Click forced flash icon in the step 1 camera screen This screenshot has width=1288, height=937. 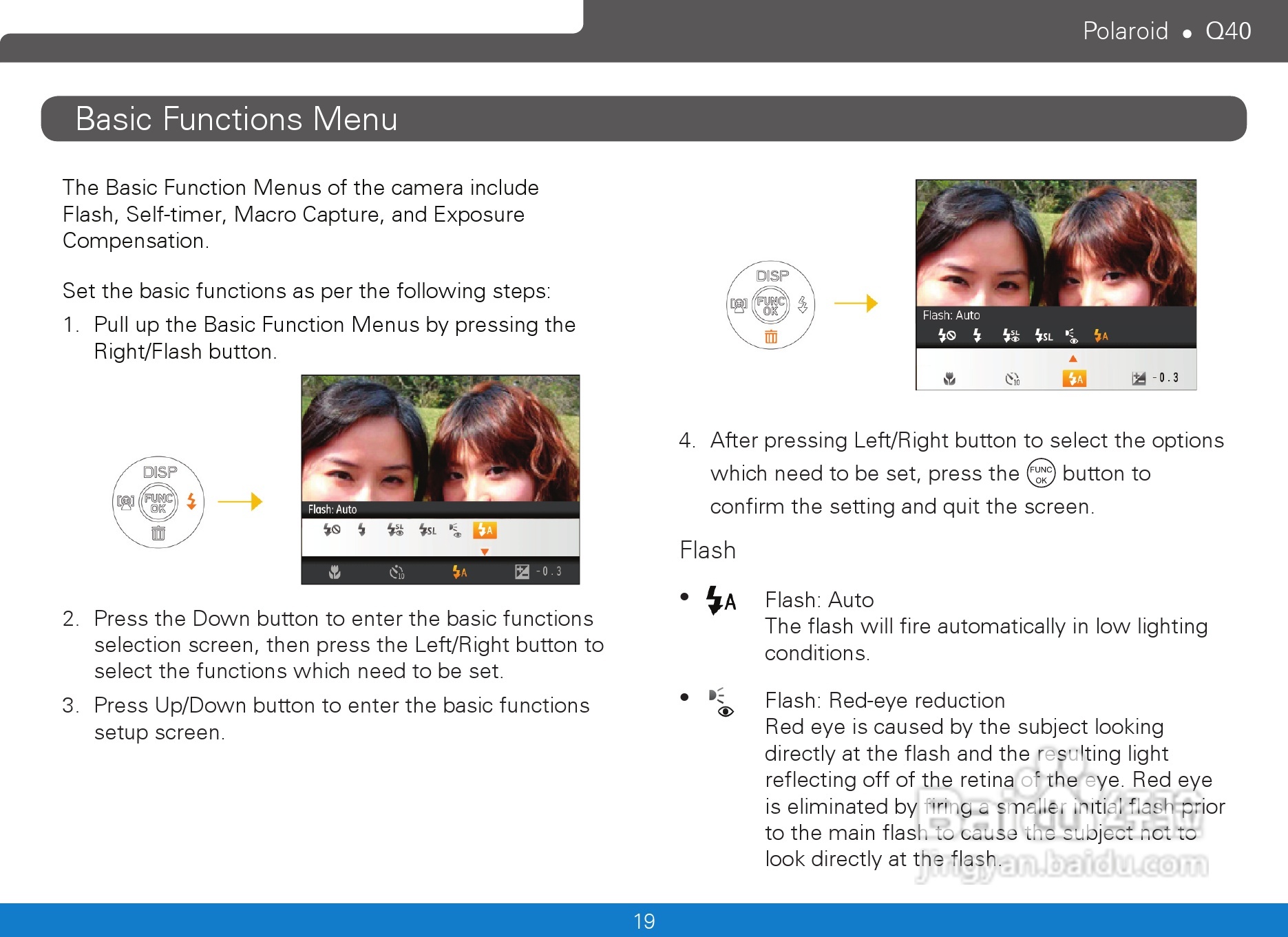[361, 529]
